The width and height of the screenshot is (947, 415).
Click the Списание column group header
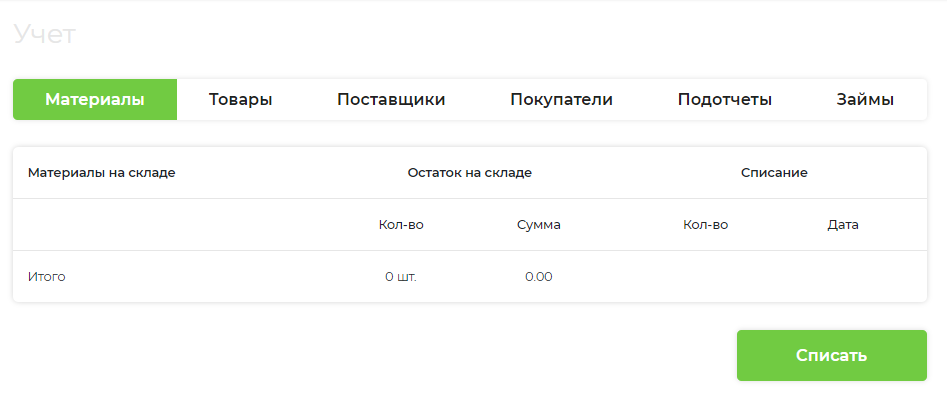774,173
